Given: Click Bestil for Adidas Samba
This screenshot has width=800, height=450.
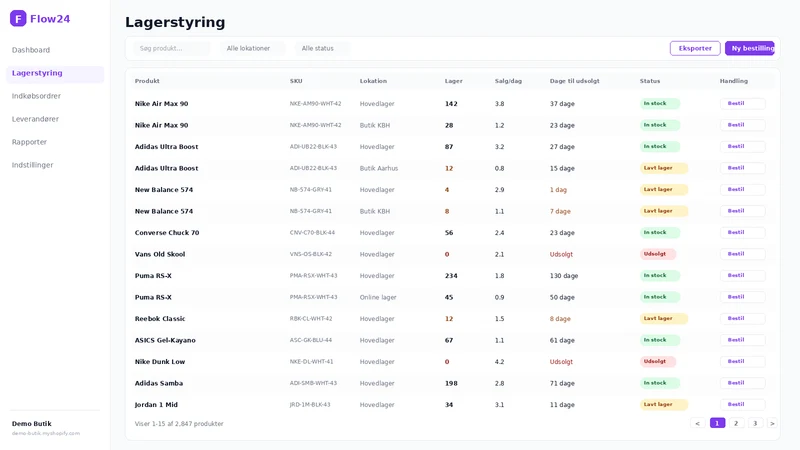Looking at the screenshot, I should coord(742,383).
